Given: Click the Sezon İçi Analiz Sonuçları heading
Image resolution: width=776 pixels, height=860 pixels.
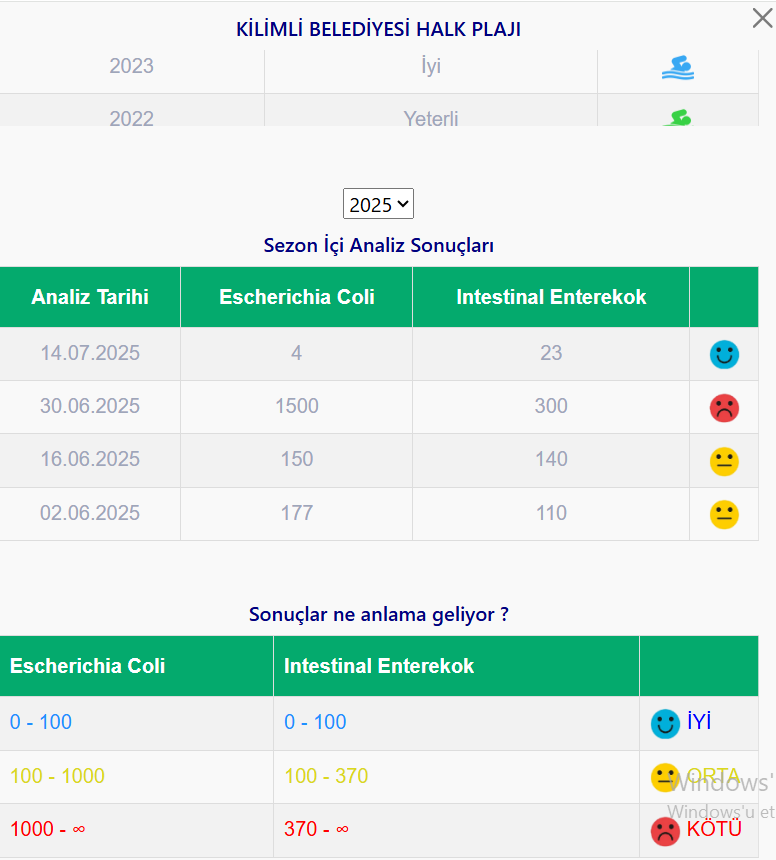Looking at the screenshot, I should click(378, 245).
